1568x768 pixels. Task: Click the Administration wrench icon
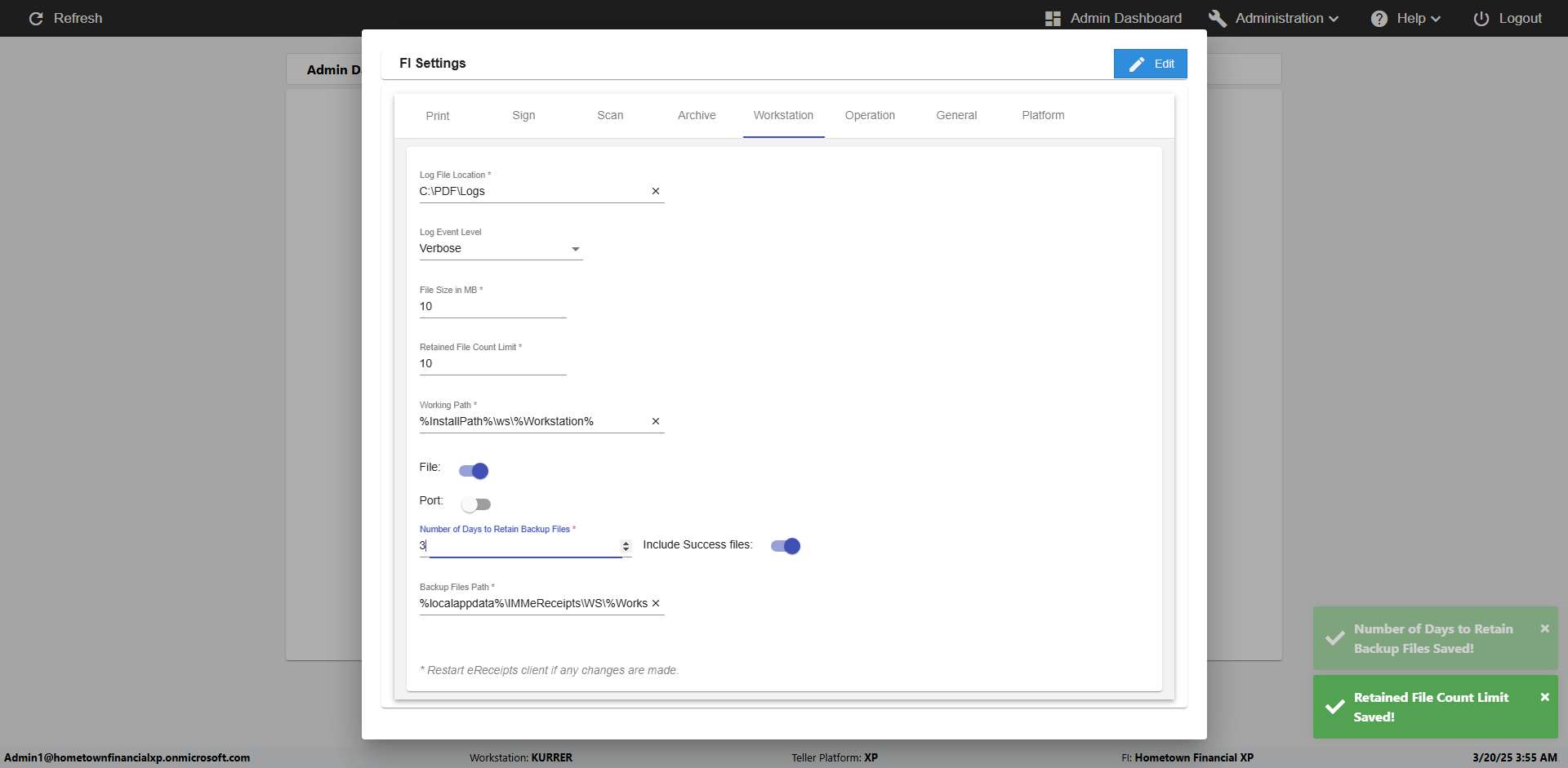click(1218, 18)
